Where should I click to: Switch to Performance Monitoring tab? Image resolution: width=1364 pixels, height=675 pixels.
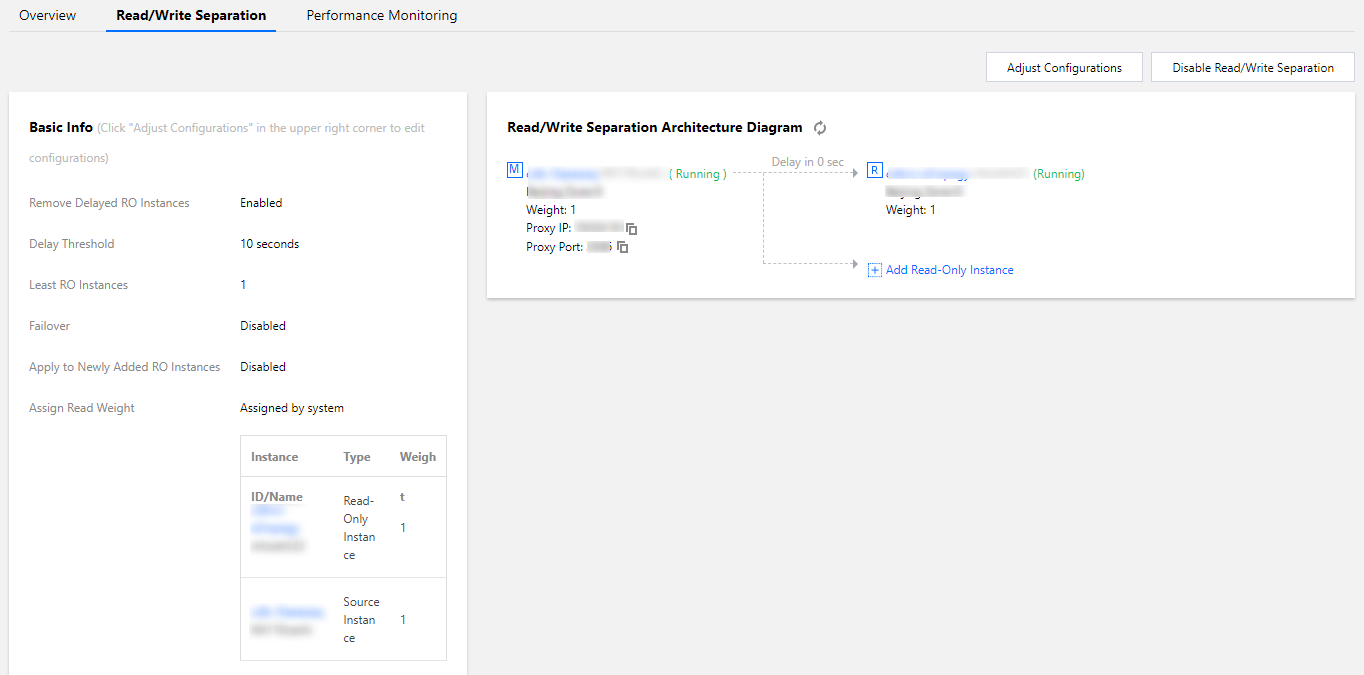coord(382,16)
